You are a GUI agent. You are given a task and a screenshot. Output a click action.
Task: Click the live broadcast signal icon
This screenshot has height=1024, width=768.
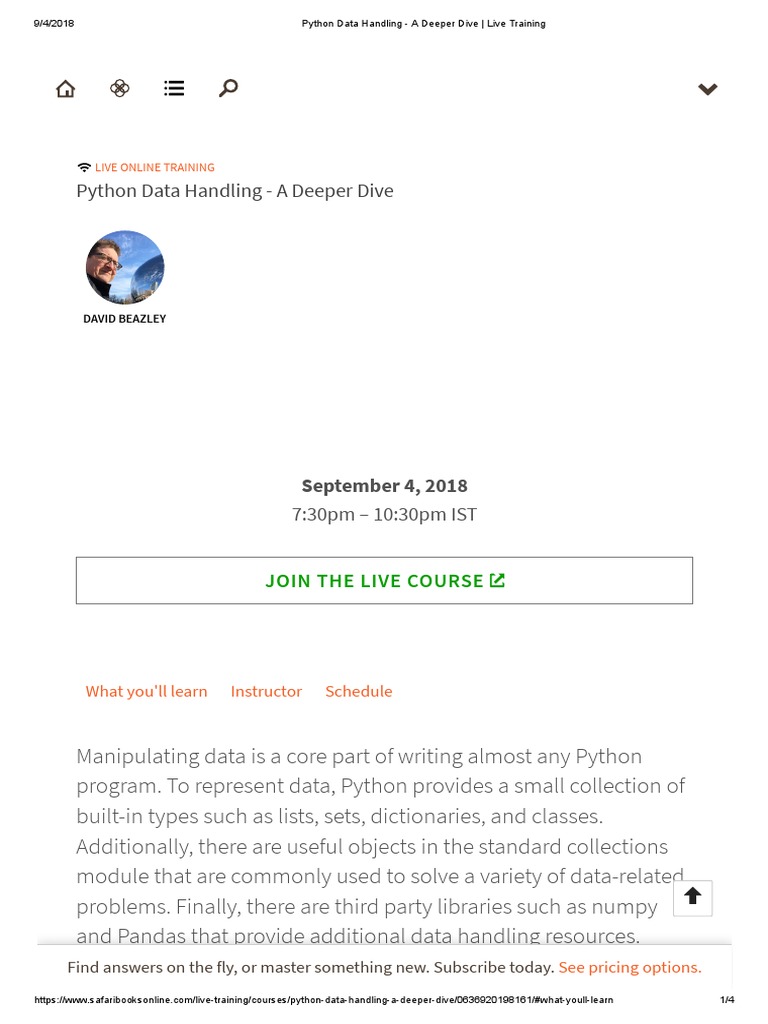(84, 167)
